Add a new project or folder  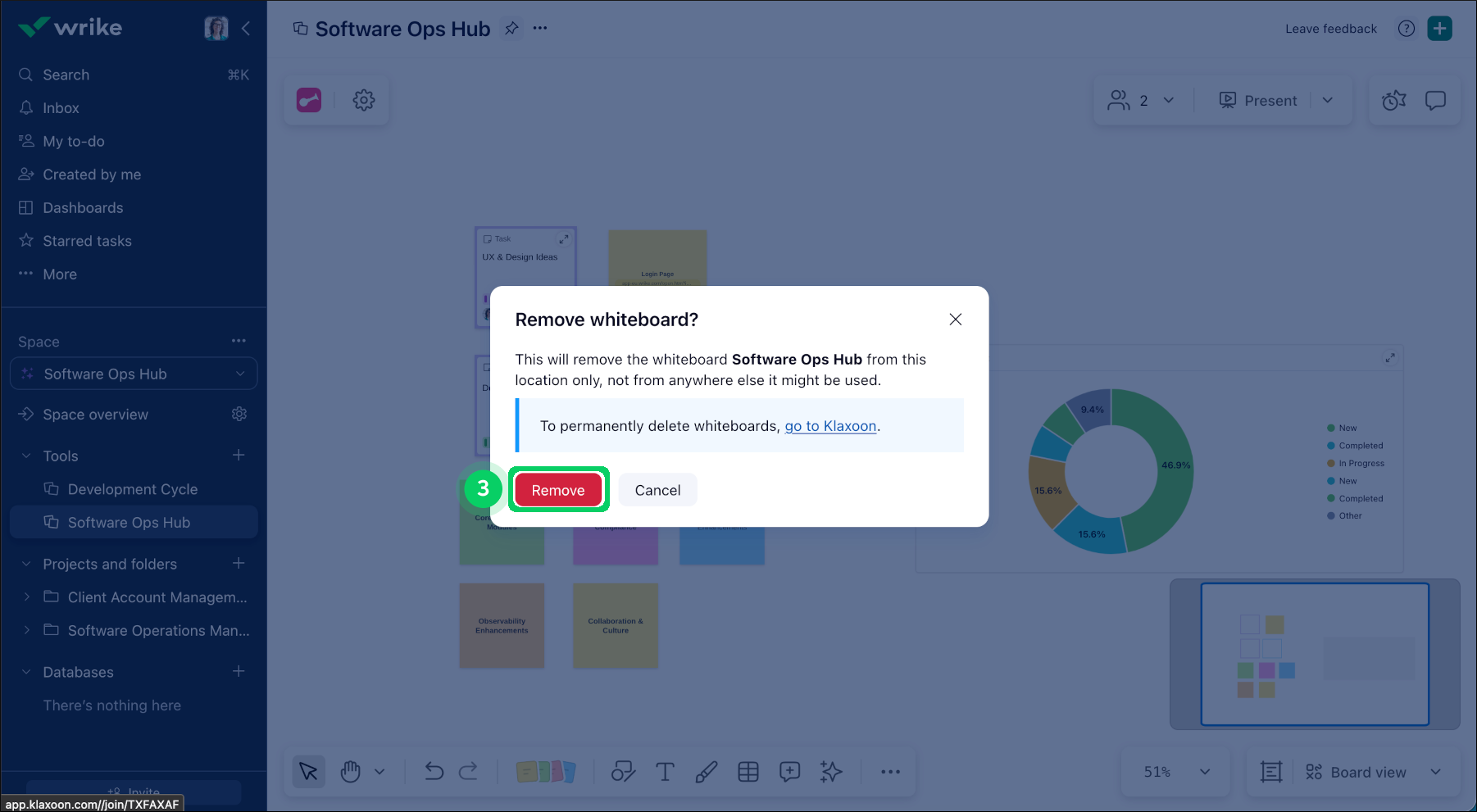[239, 564]
